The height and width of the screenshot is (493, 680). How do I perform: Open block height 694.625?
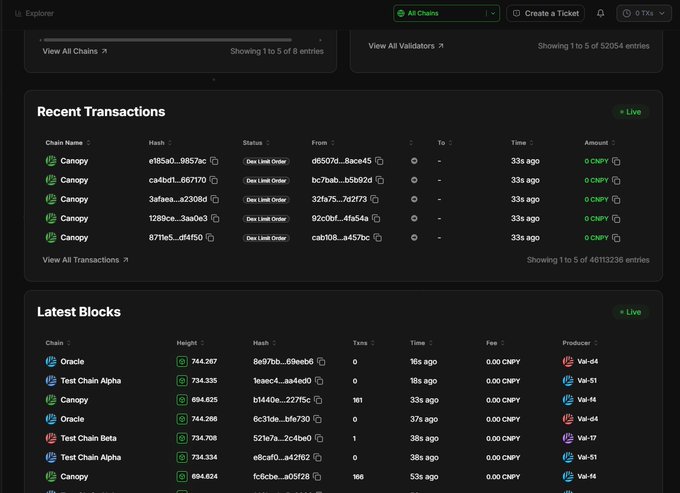[x=204, y=400]
